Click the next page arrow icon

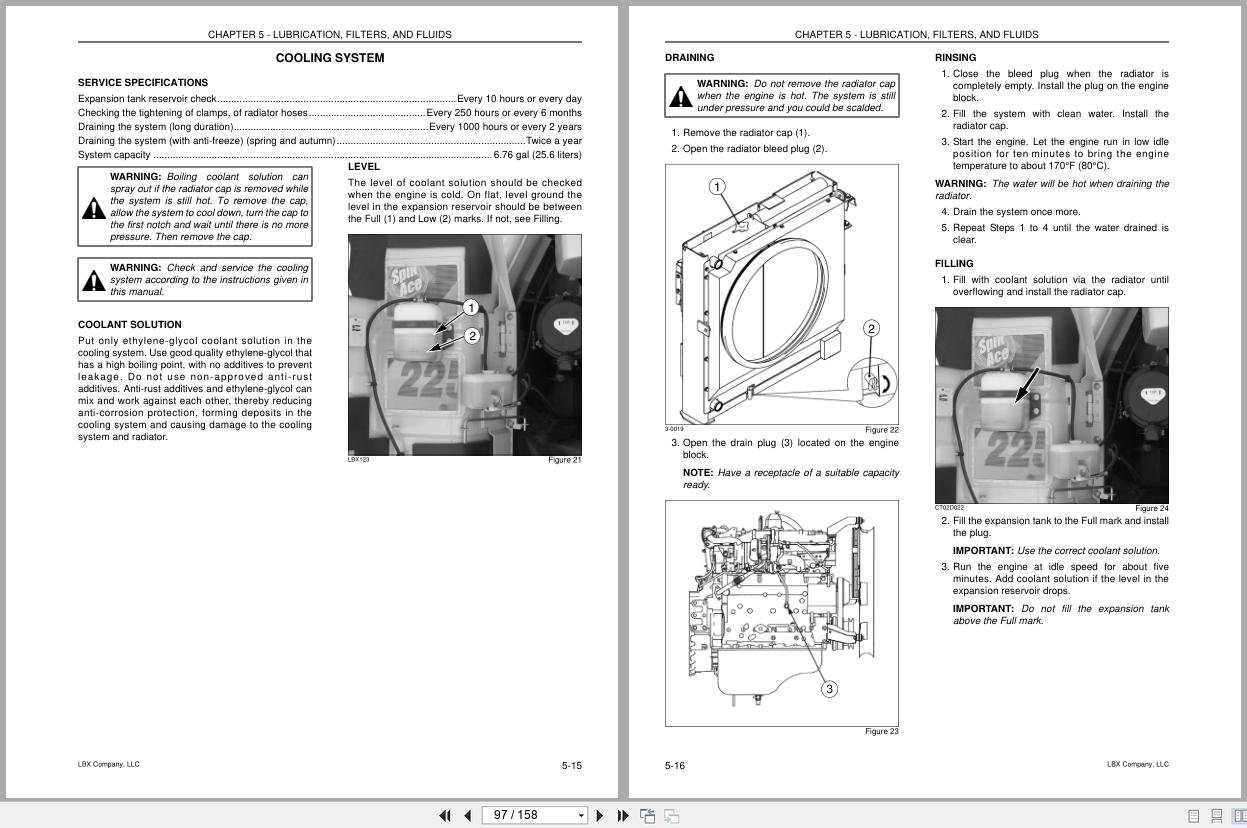click(599, 815)
